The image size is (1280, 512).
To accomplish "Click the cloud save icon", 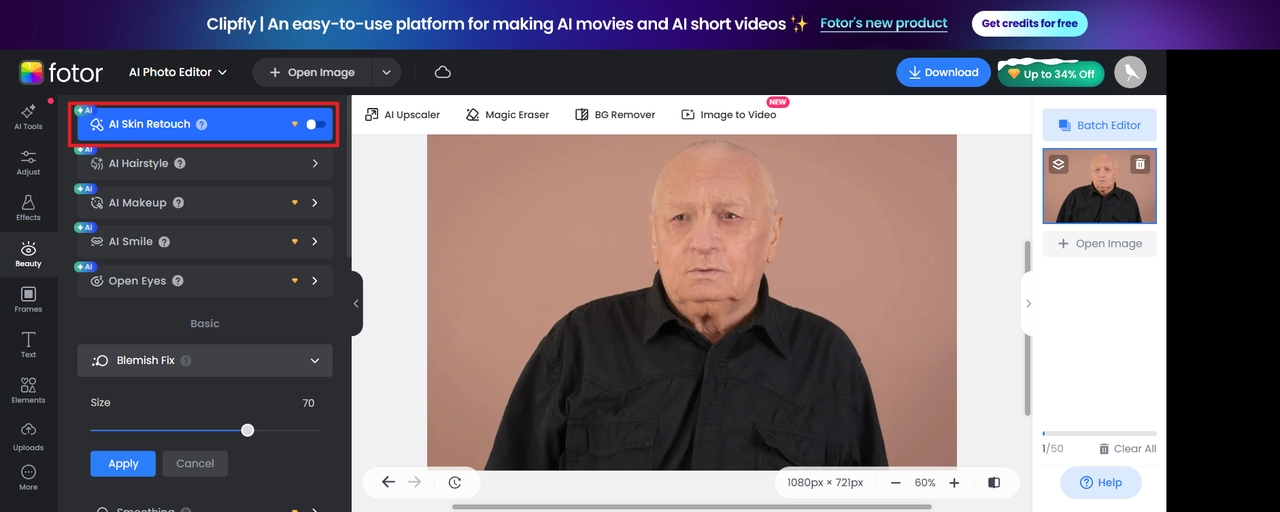I will tap(442, 72).
